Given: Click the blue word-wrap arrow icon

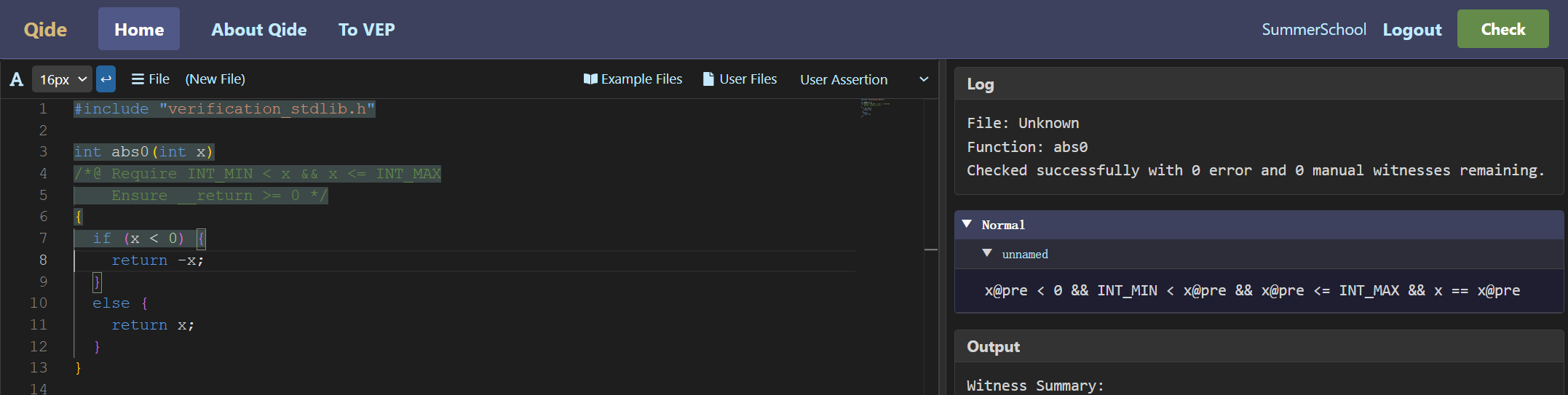Looking at the screenshot, I should pyautogui.click(x=106, y=79).
